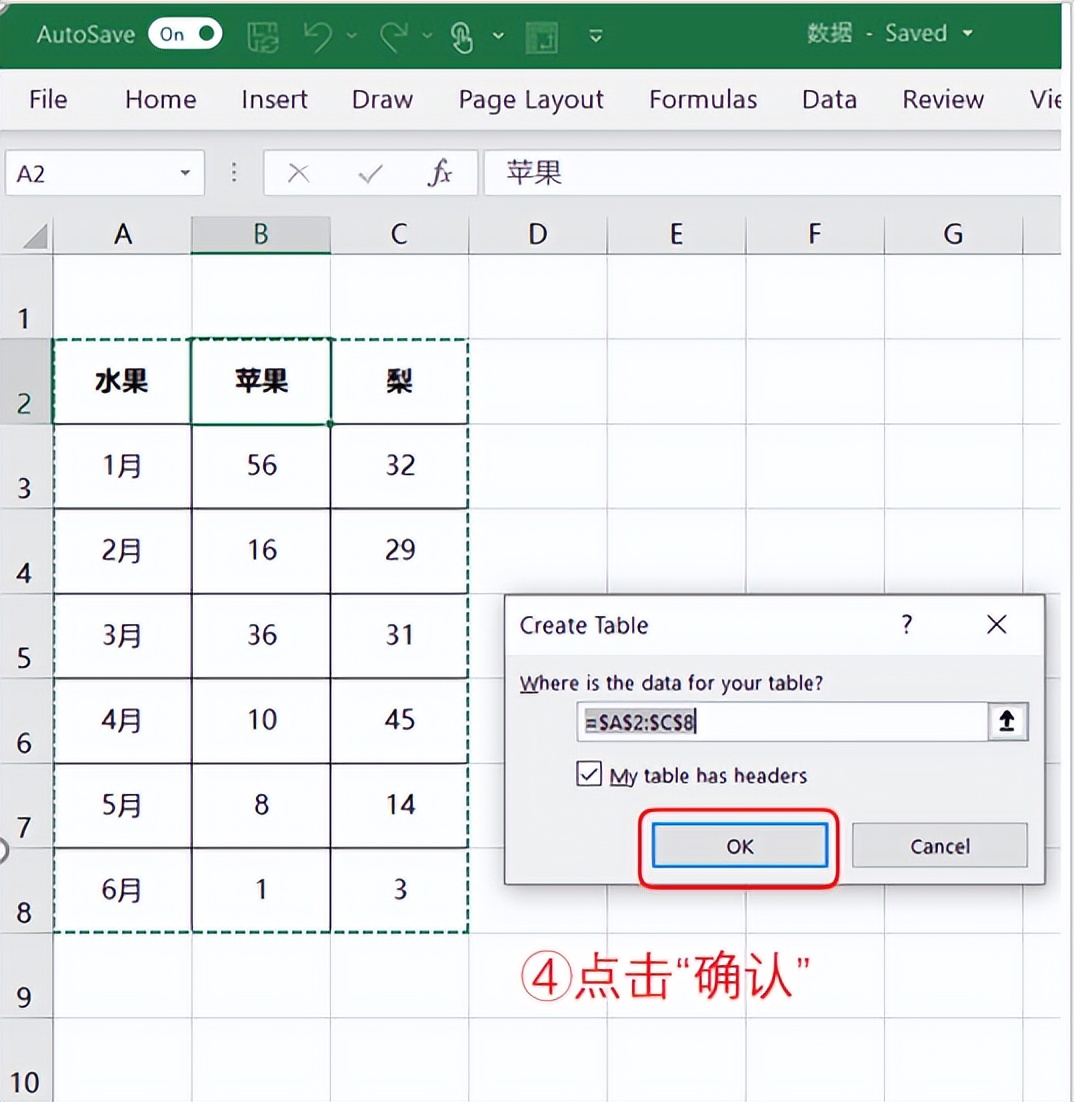Click the Touch/Mouse mode icon
Screen dimensions: 1074x1102
click(x=462, y=36)
